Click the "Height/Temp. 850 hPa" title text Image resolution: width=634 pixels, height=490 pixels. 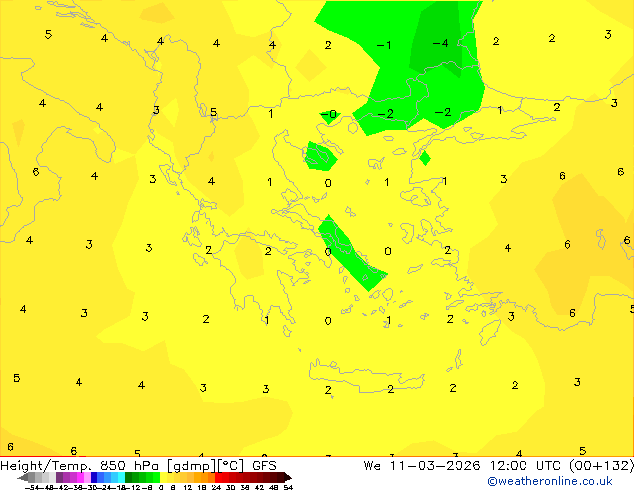click(78, 466)
